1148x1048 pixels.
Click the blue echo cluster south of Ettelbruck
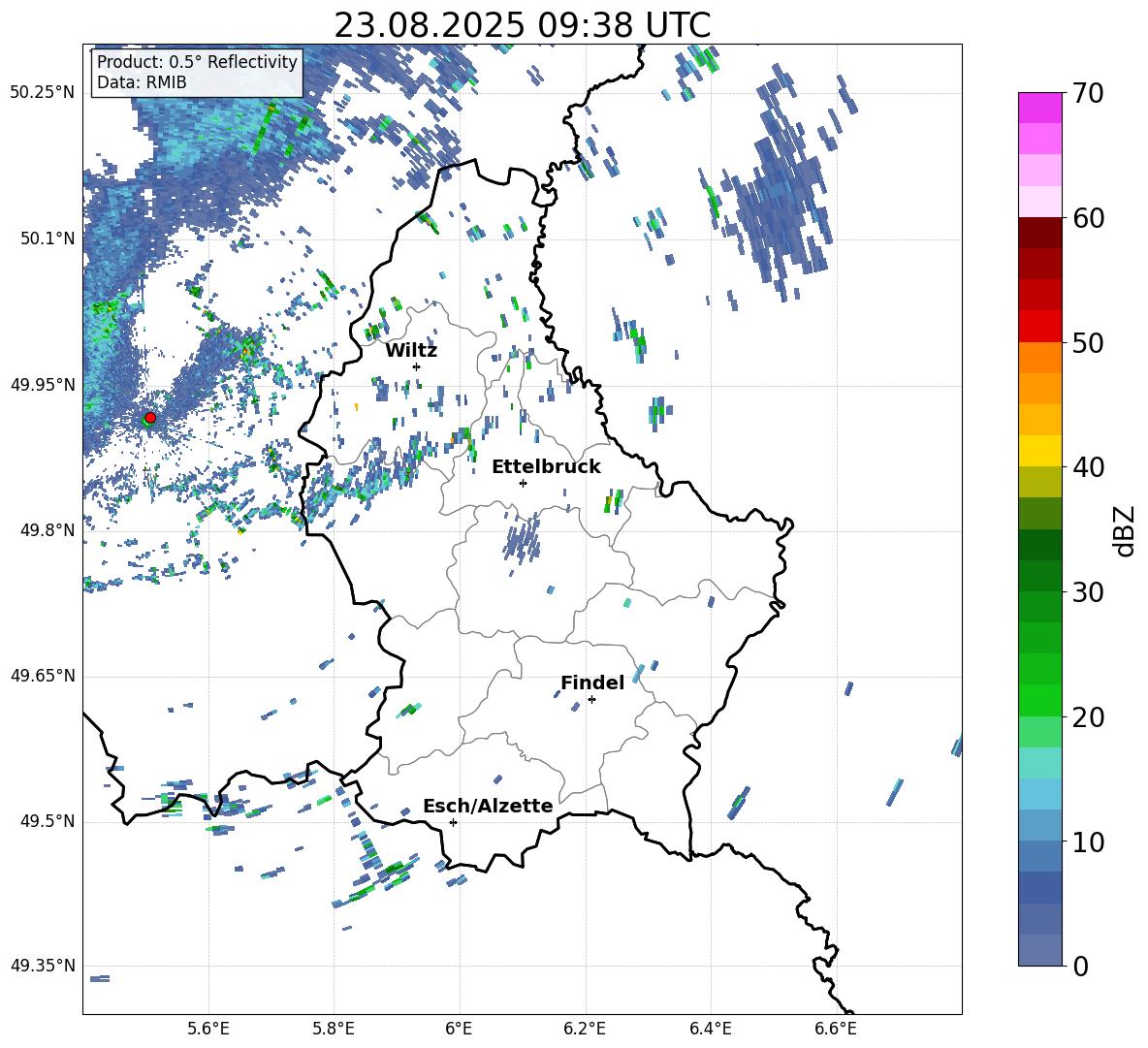523,538
